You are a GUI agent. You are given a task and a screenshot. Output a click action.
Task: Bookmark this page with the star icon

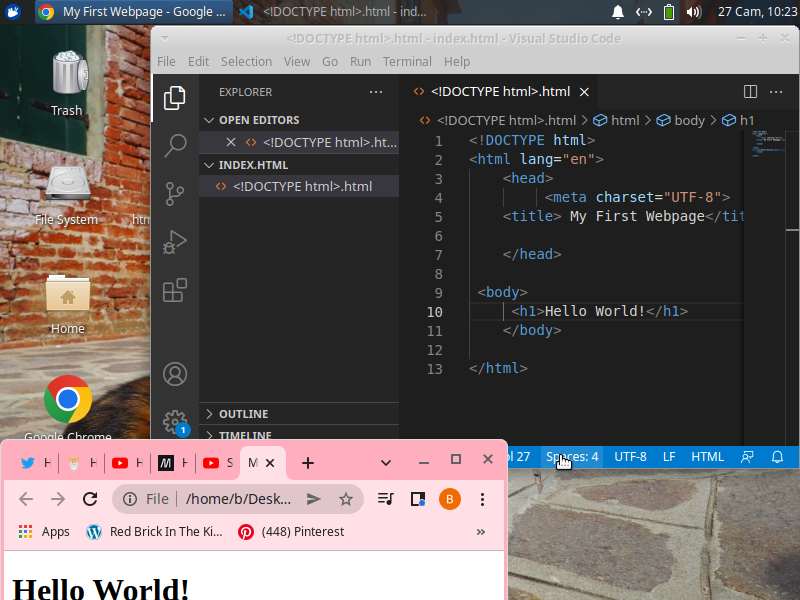click(346, 499)
